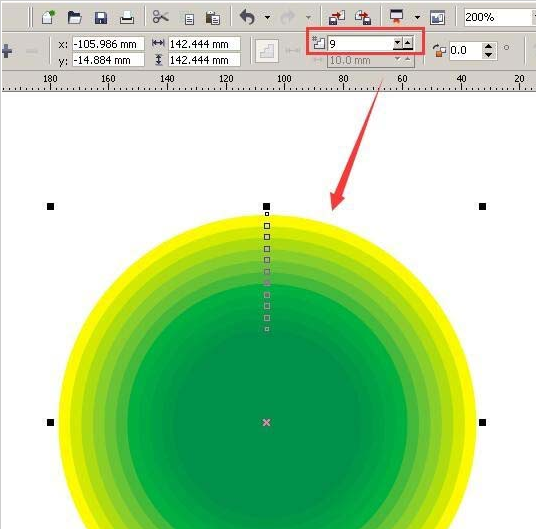
Task: Click the y position field -14.884 mm
Action: pos(108,60)
